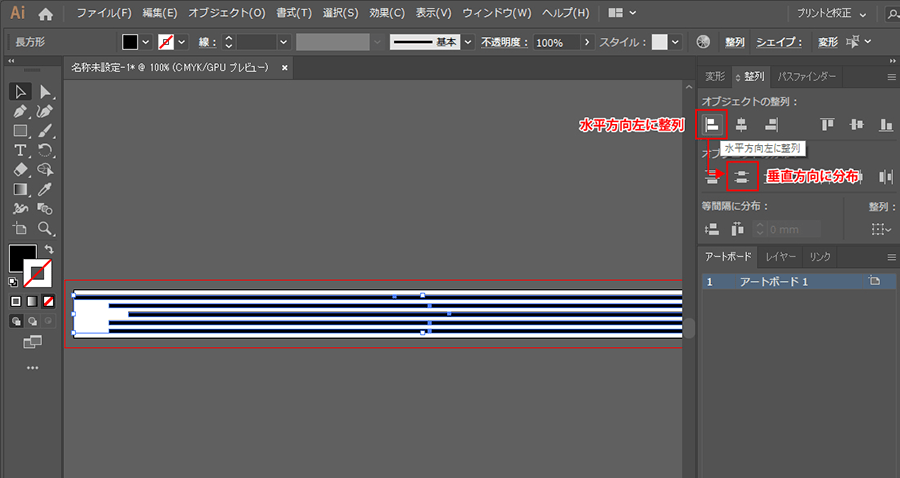Select the Eraser tool
The height and width of the screenshot is (478, 900).
coord(20,170)
